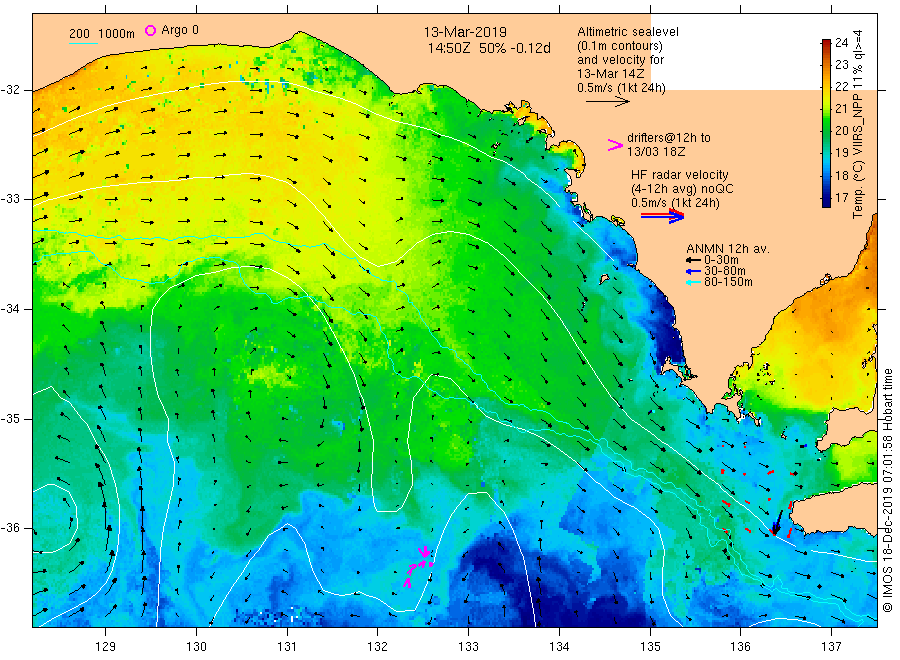Click the '200 1000m' contour label
This screenshot has height=660, width=900.
pyautogui.click(x=102, y=34)
